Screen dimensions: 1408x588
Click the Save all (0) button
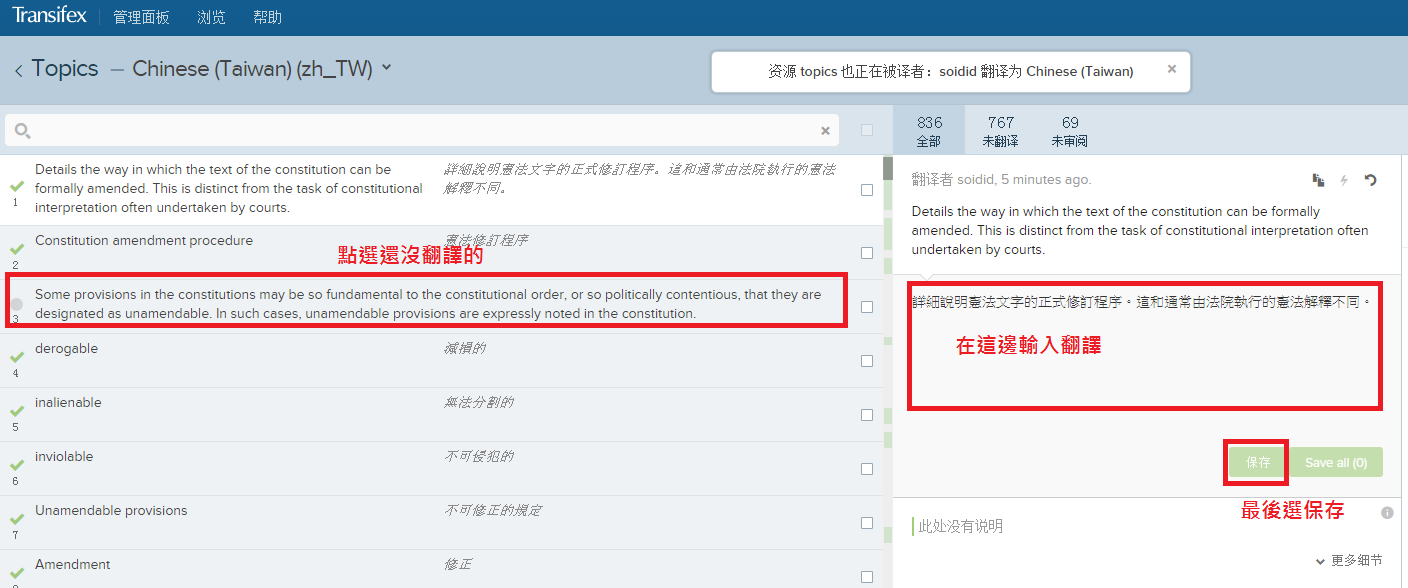[1336, 462]
